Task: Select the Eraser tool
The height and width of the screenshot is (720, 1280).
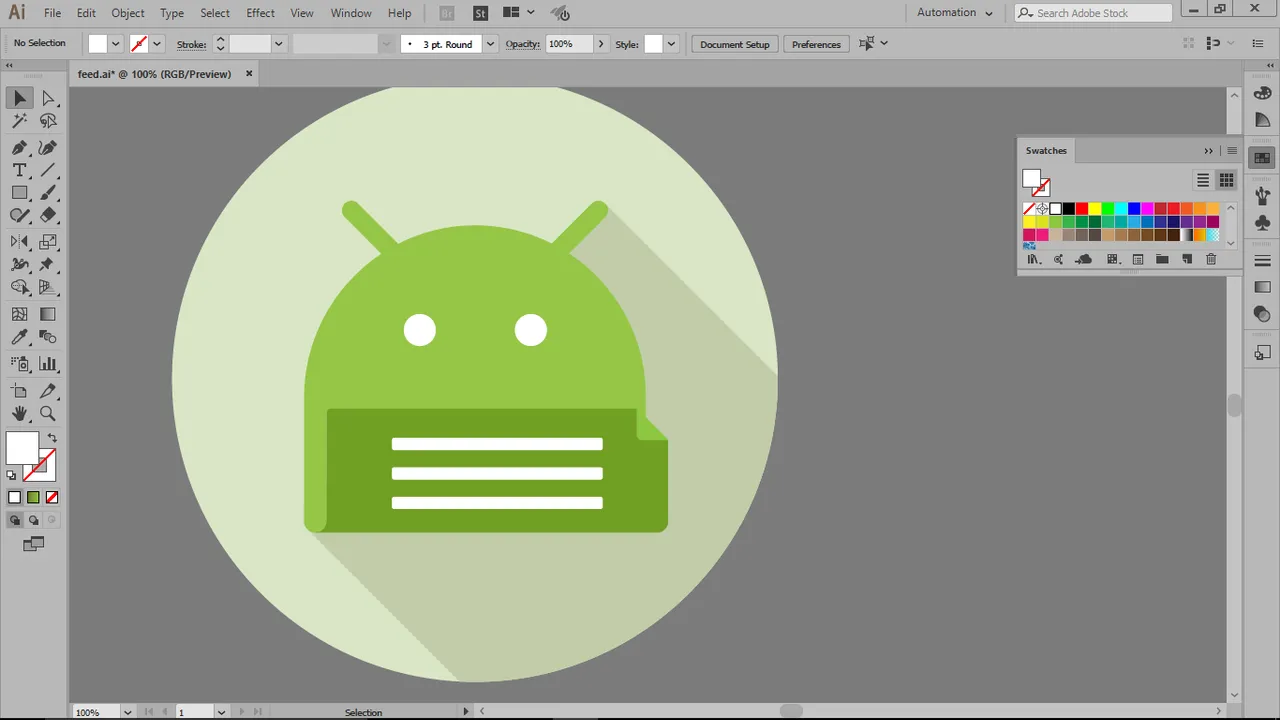Action: click(x=48, y=216)
